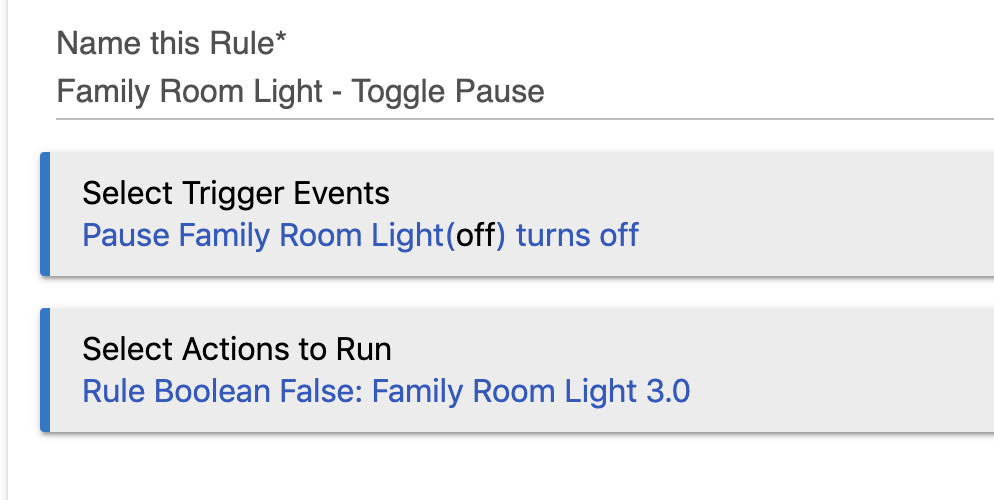
Task: Click the asterisk after 'Name this Rule'
Action: [281, 37]
